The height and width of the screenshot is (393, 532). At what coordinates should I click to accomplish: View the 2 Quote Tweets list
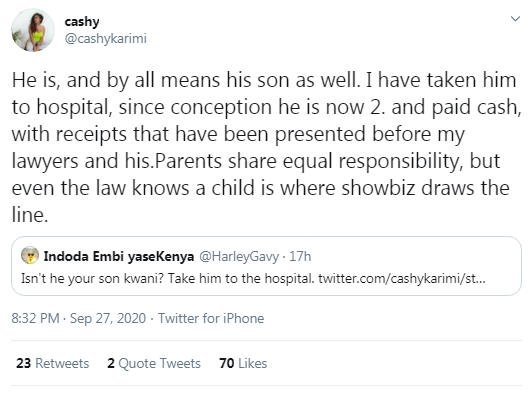click(x=154, y=363)
